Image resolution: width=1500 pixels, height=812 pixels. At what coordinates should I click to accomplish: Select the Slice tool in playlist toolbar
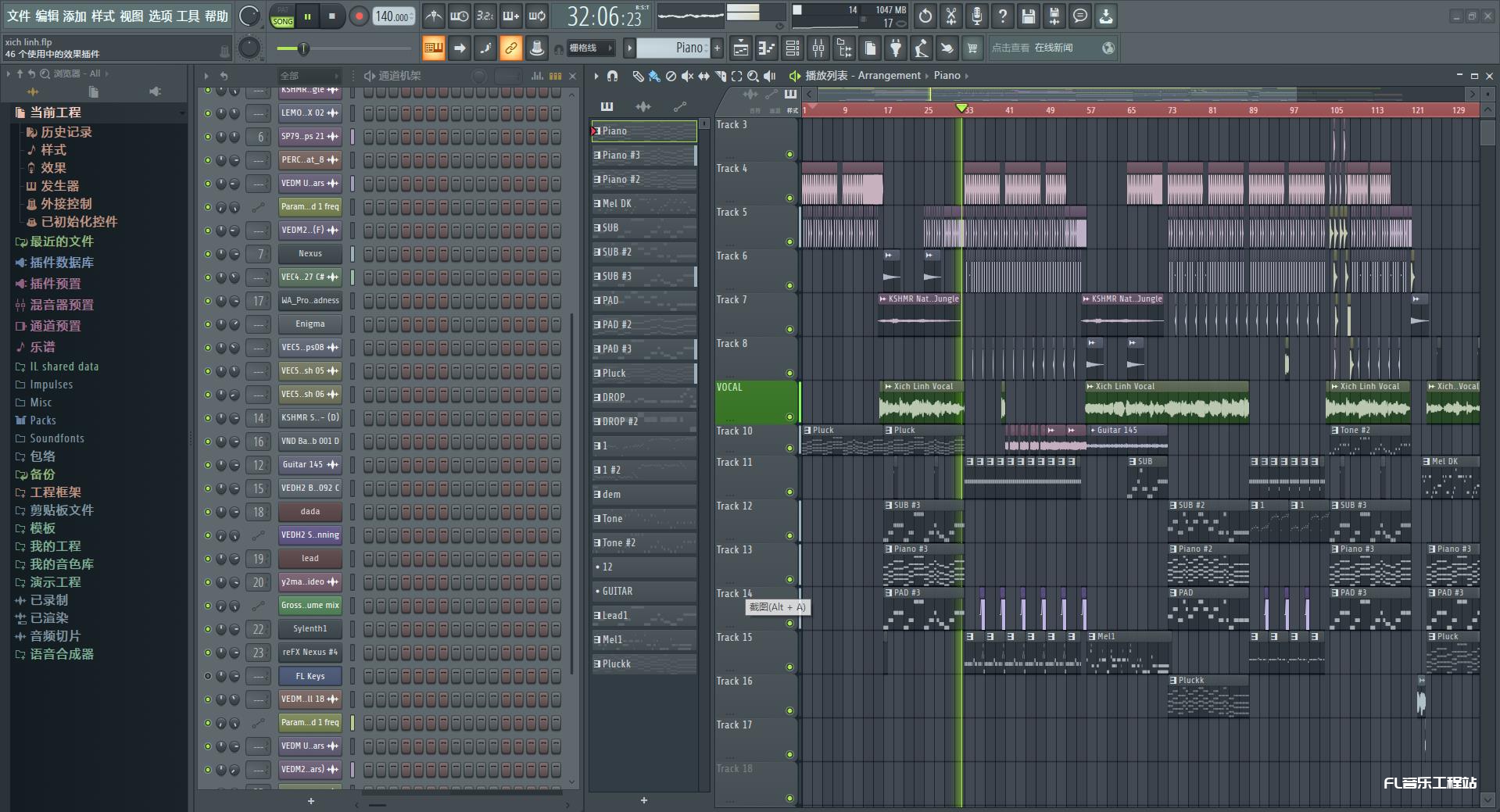[x=720, y=76]
